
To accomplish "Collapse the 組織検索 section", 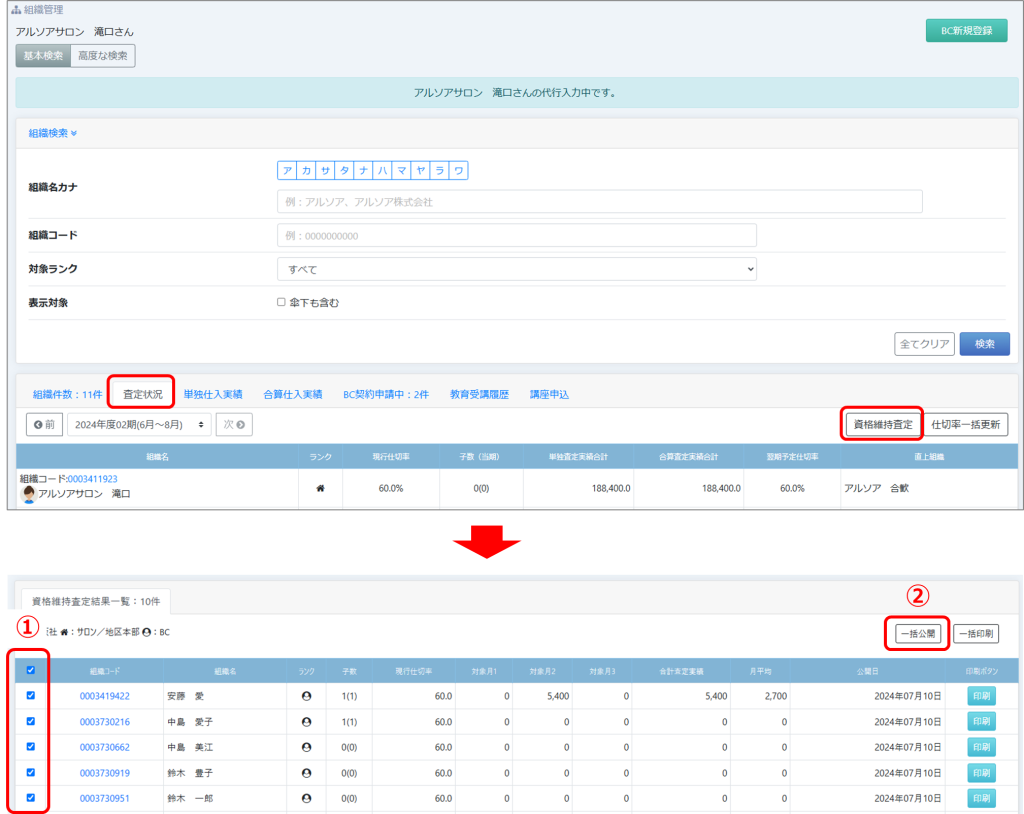I will click(53, 132).
